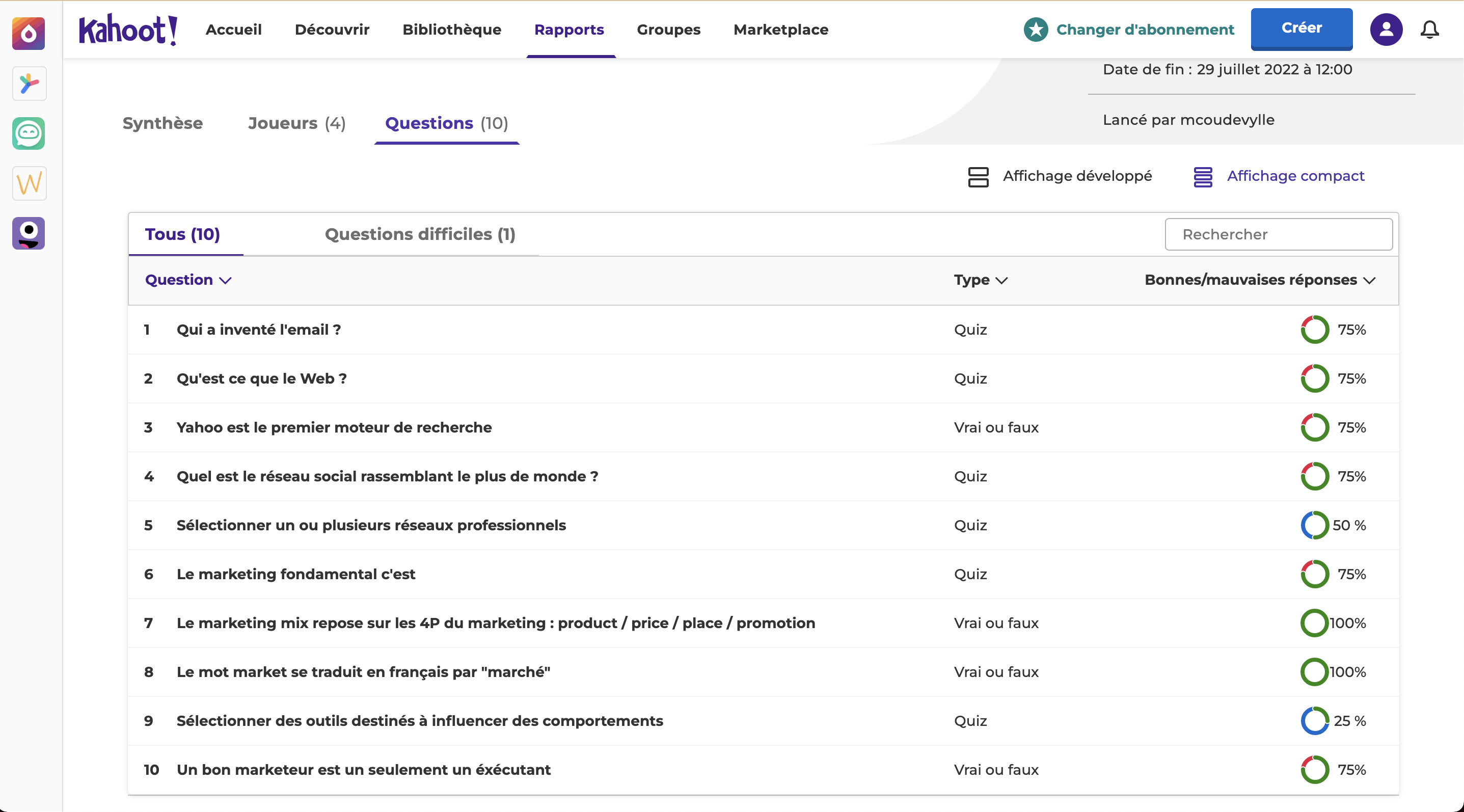This screenshot has width=1464, height=812.
Task: Open the purple one-eyed monster sidebar app
Action: 29,233
